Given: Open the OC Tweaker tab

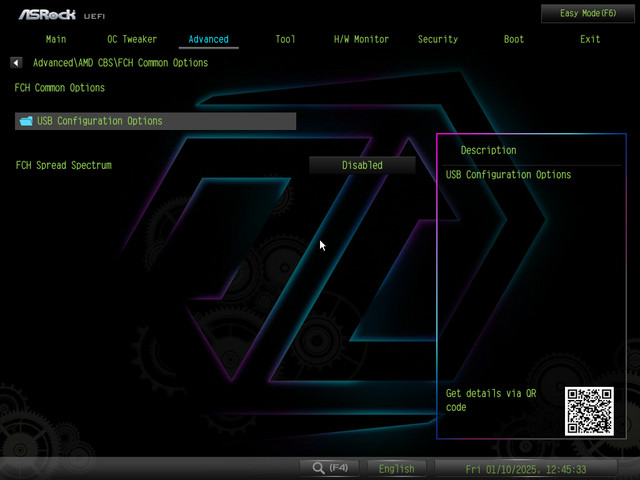Looking at the screenshot, I should (132, 39).
